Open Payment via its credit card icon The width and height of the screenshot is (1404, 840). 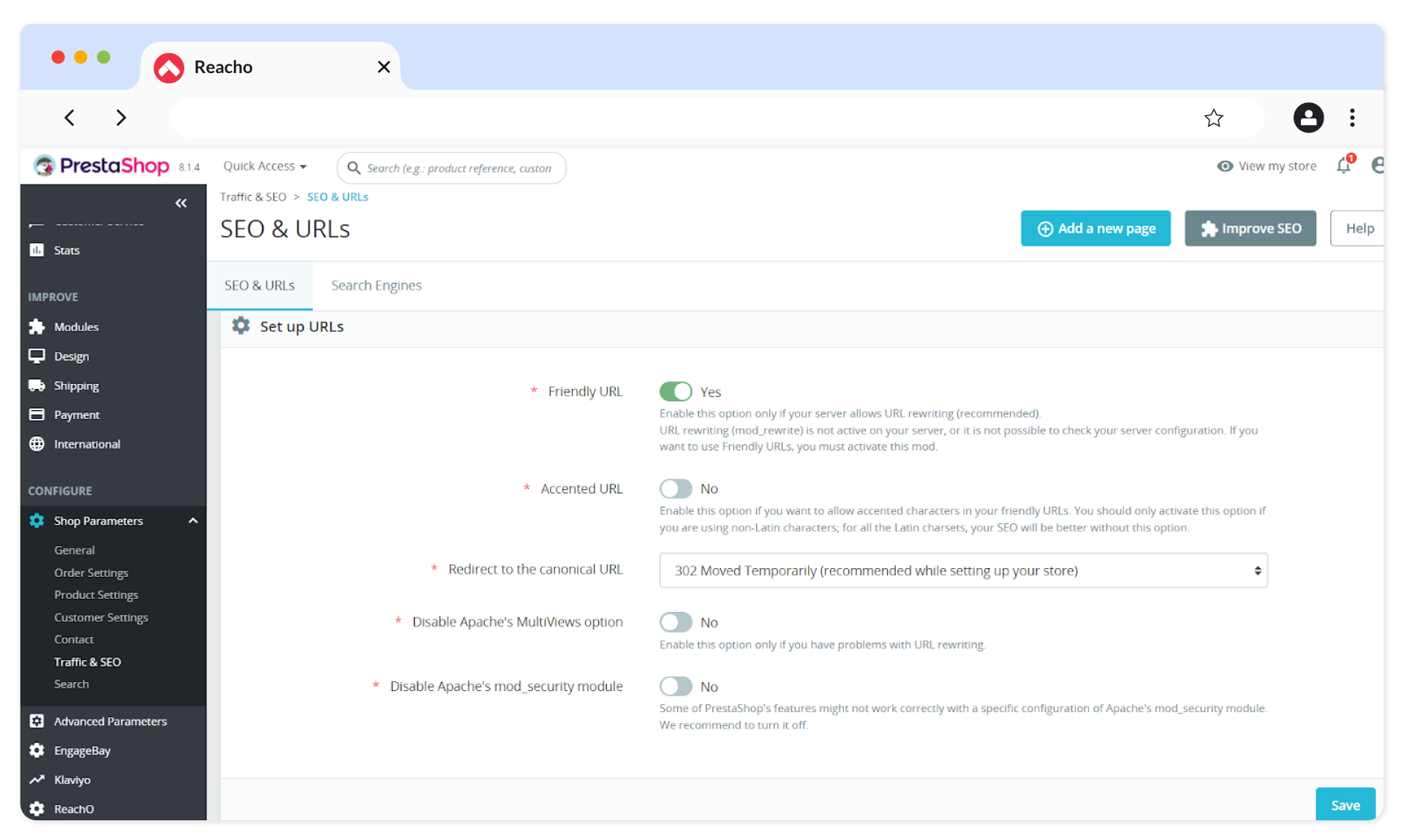[37, 415]
